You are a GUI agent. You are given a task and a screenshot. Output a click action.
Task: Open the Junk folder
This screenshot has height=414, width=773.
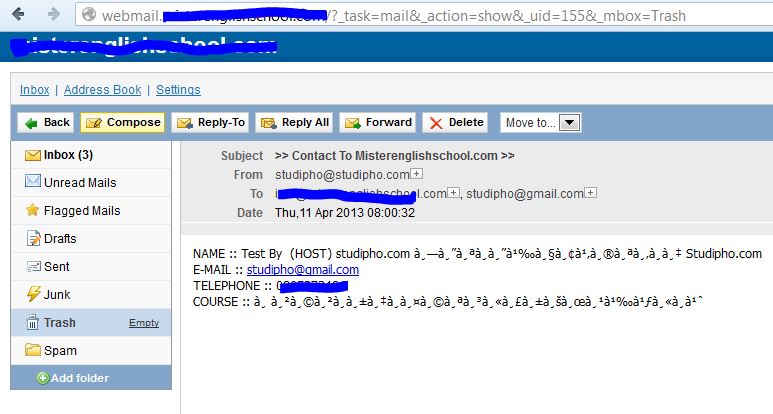[x=91, y=295]
